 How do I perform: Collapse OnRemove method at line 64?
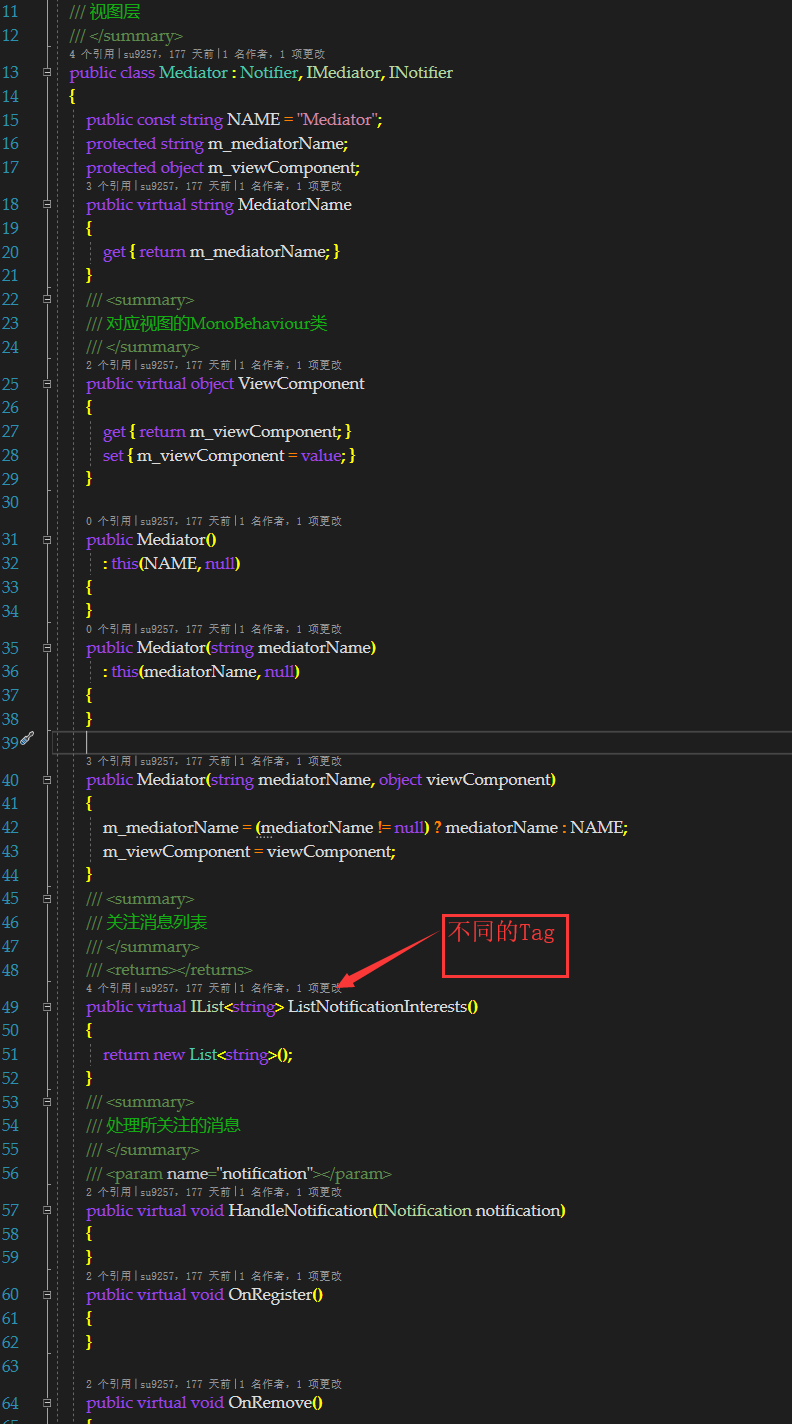point(47,1402)
